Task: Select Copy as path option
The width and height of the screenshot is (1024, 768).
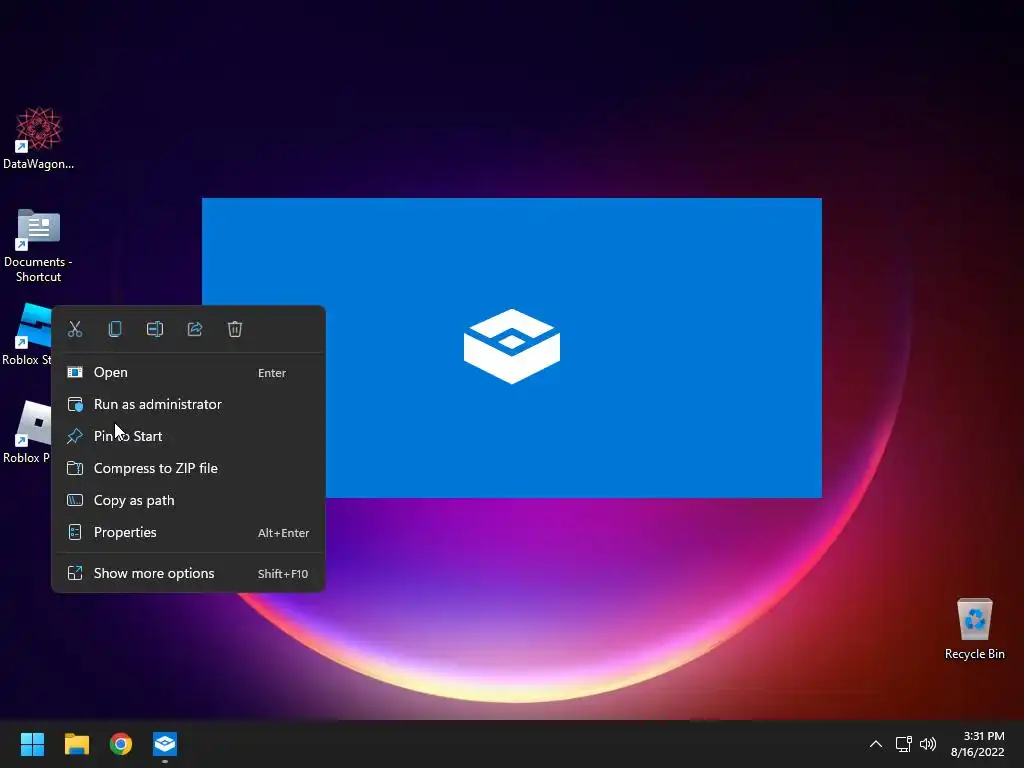Action: (x=188, y=500)
